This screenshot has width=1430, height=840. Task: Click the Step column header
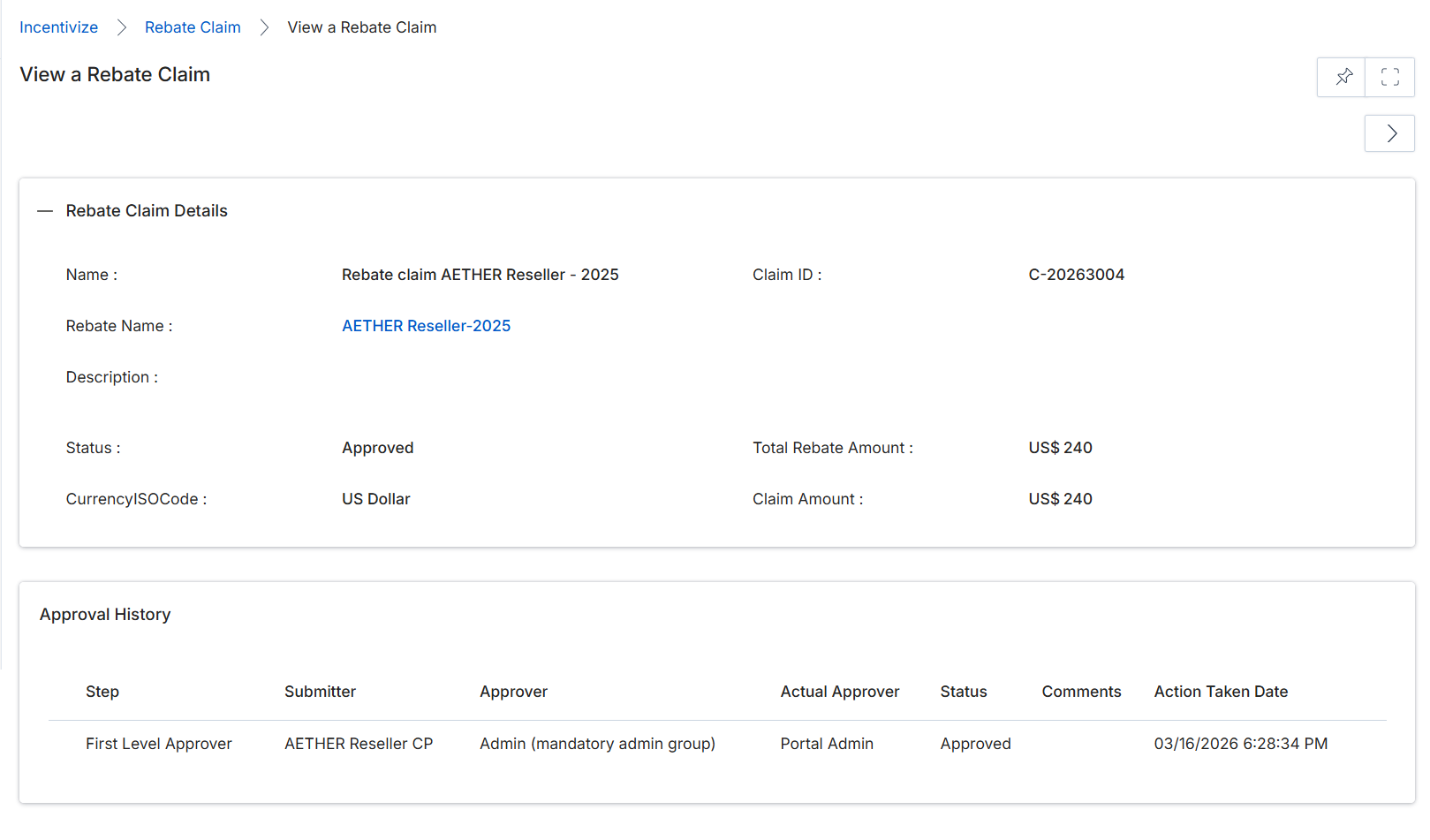click(102, 692)
